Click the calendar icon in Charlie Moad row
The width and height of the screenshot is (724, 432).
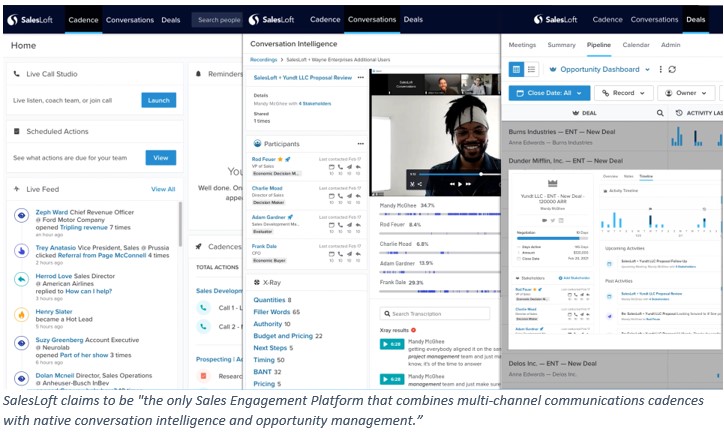[x=332, y=196]
